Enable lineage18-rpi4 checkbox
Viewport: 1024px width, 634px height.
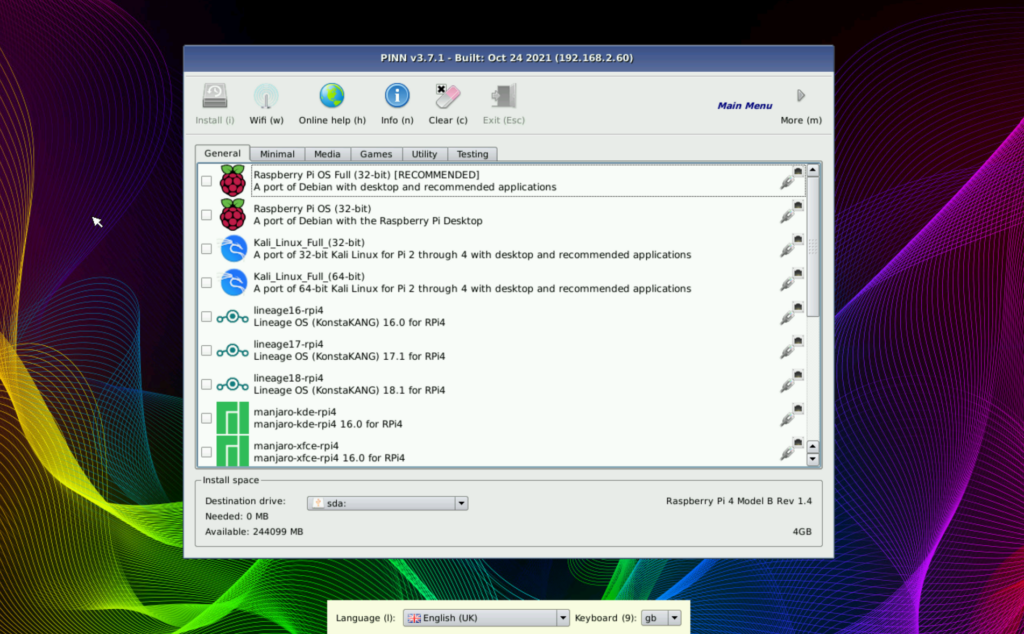pos(206,385)
